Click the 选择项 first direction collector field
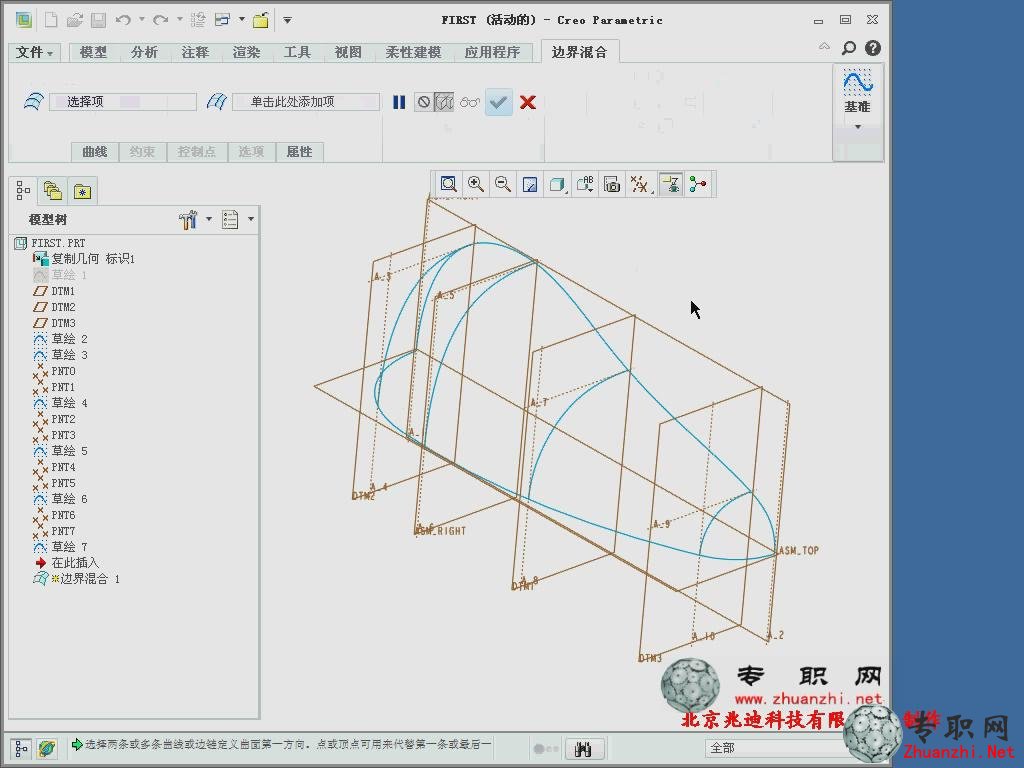This screenshot has height=768, width=1024. (x=123, y=102)
